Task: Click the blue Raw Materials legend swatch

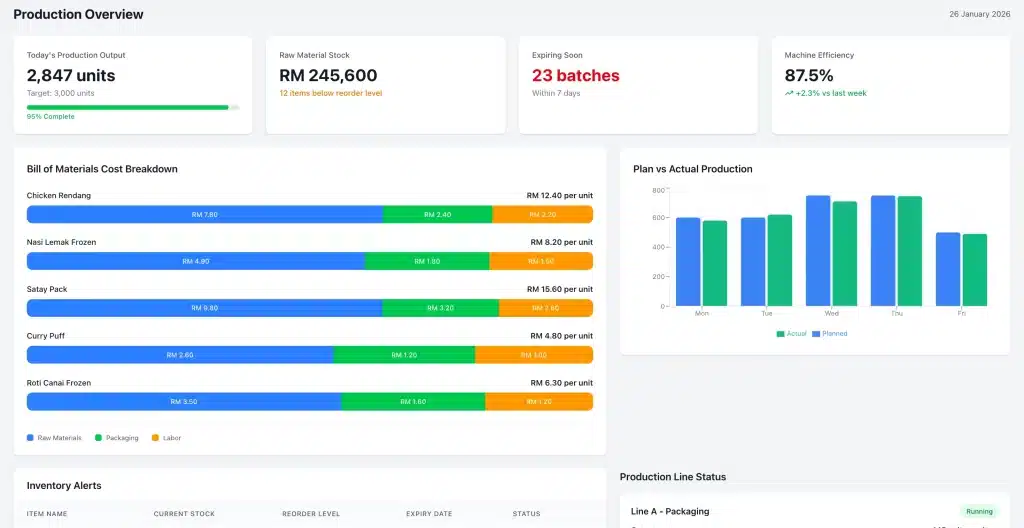Action: [30, 438]
